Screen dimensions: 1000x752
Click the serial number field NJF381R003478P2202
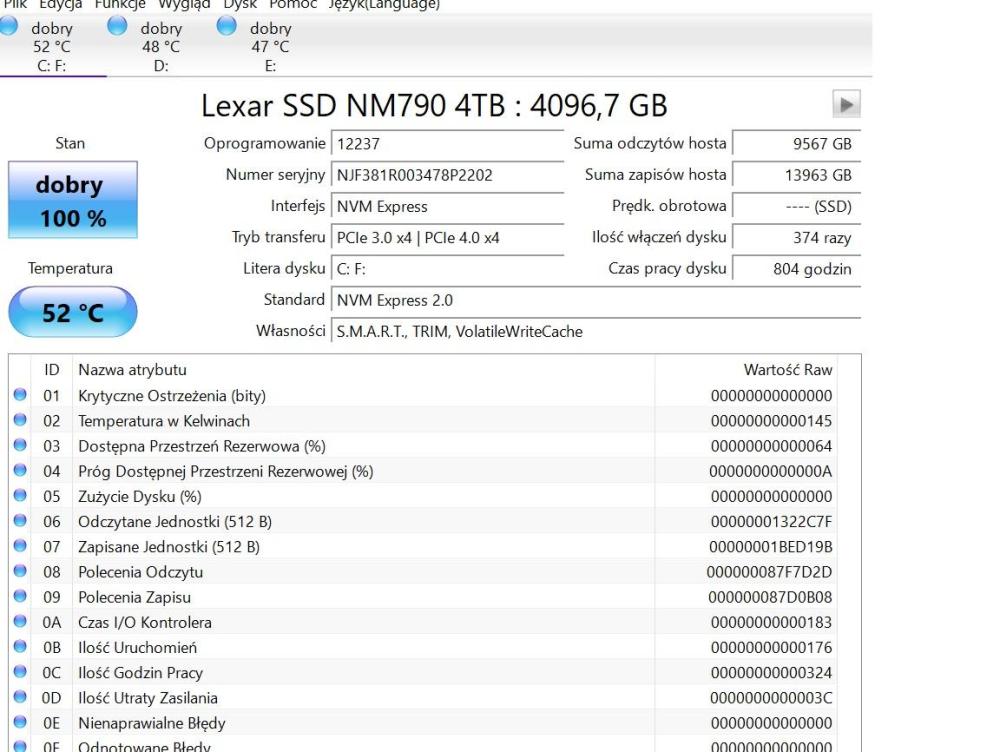(447, 175)
